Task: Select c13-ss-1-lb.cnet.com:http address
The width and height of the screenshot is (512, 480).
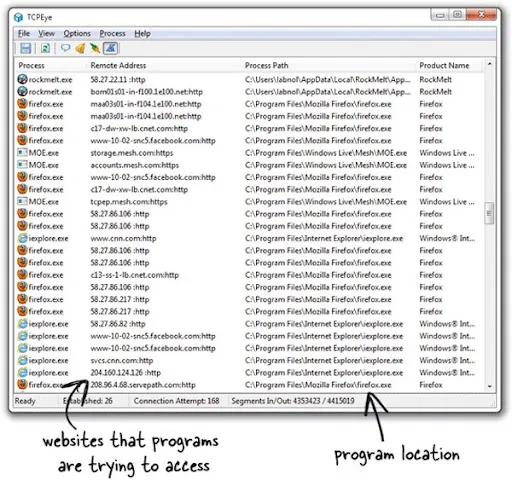Action: click(x=135, y=275)
